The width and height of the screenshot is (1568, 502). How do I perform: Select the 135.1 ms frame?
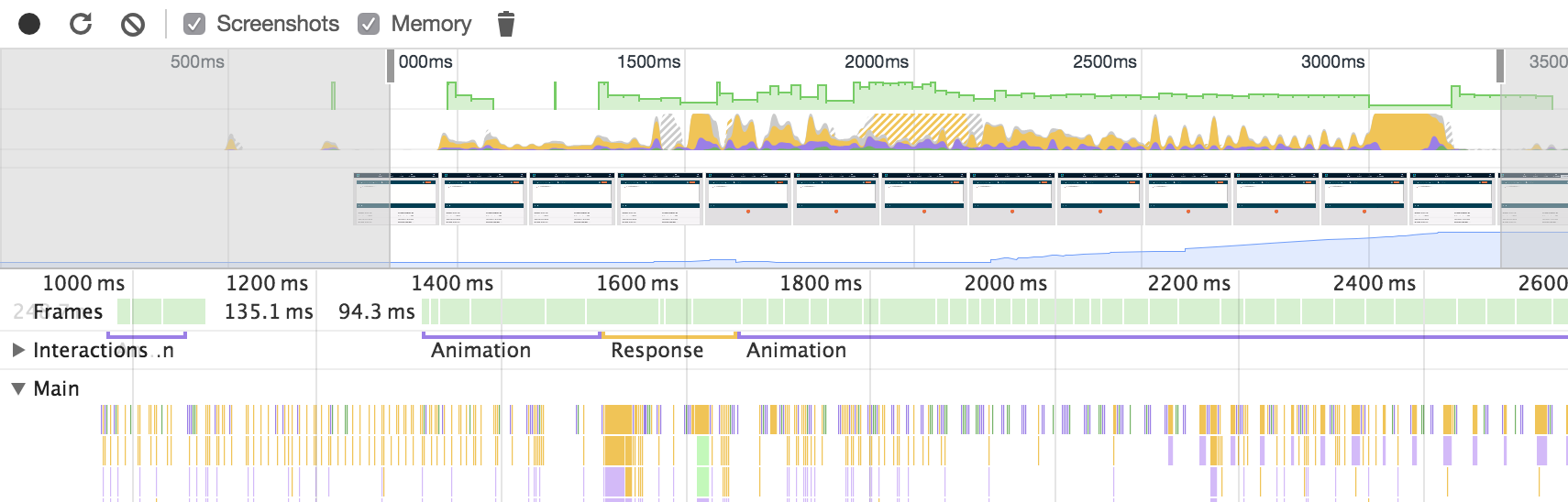tap(268, 311)
